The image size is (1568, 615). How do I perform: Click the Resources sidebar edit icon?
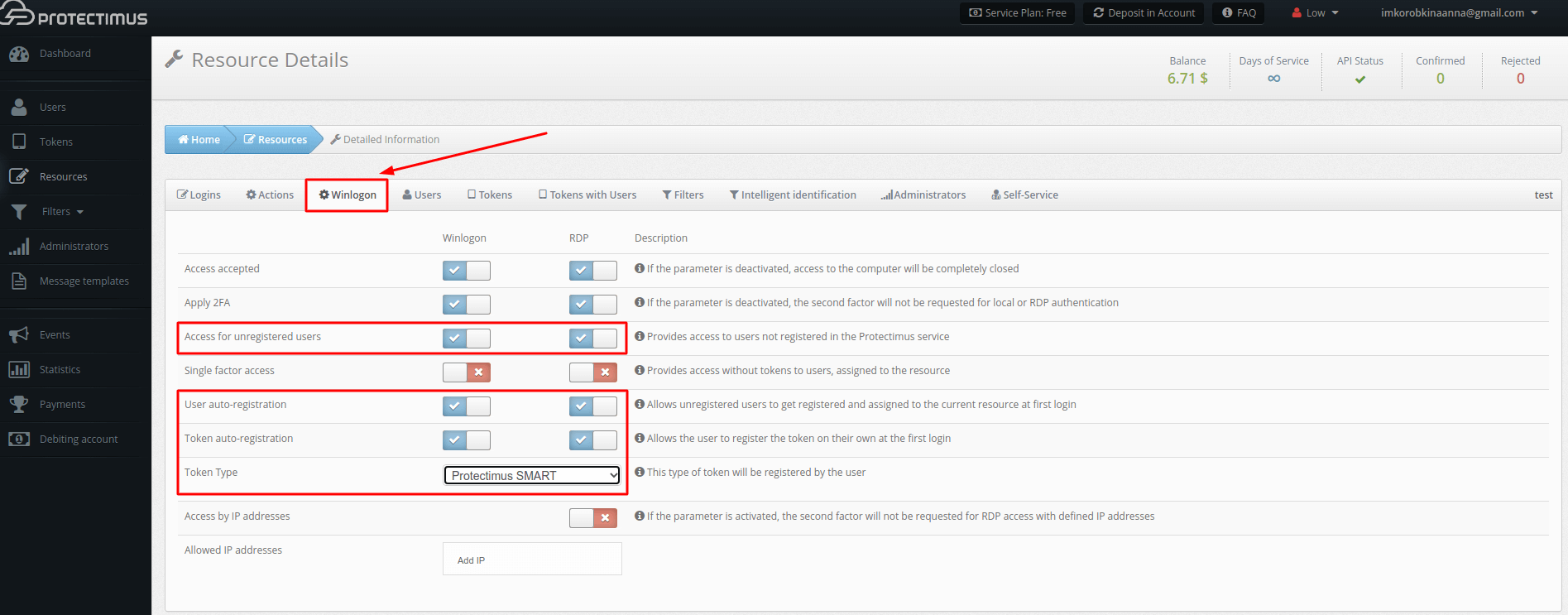19,176
